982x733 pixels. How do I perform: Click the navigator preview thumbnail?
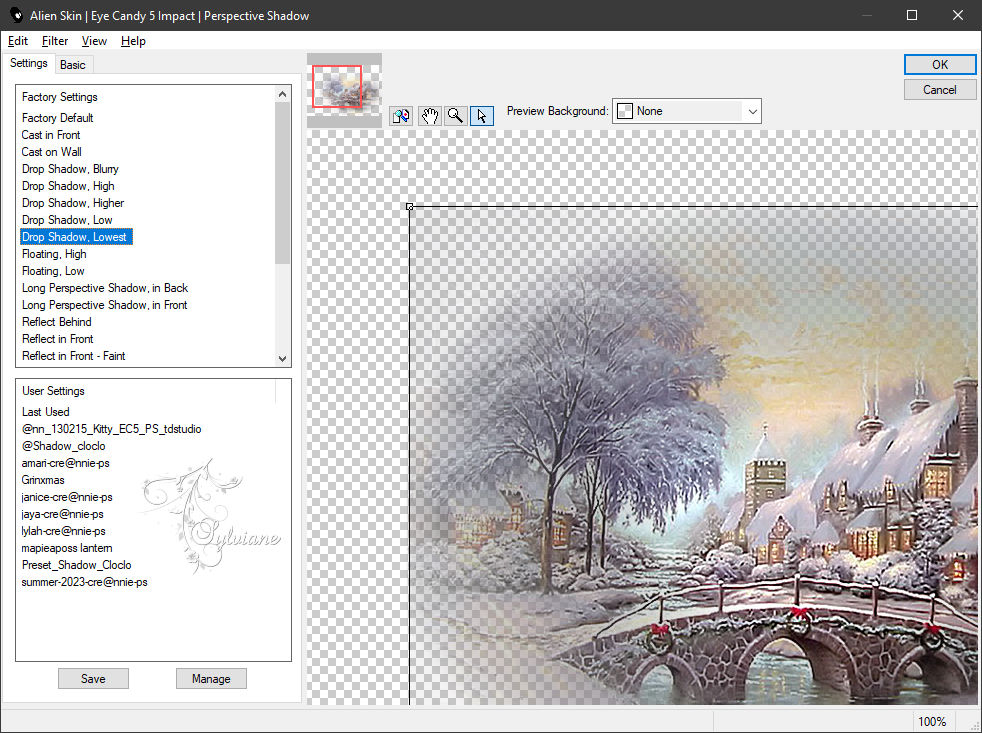pyautogui.click(x=344, y=90)
